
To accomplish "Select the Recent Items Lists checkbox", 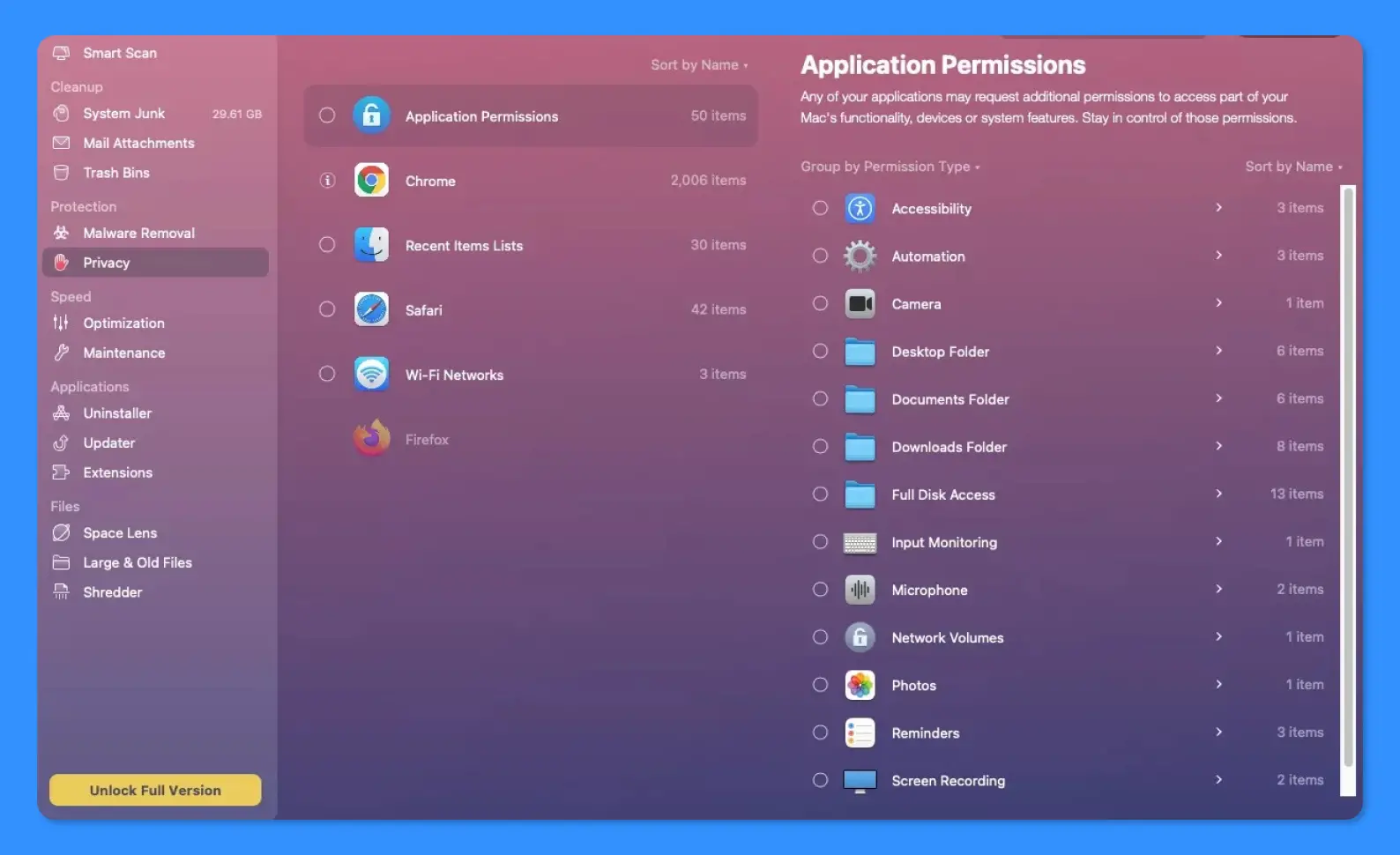I will (x=327, y=245).
